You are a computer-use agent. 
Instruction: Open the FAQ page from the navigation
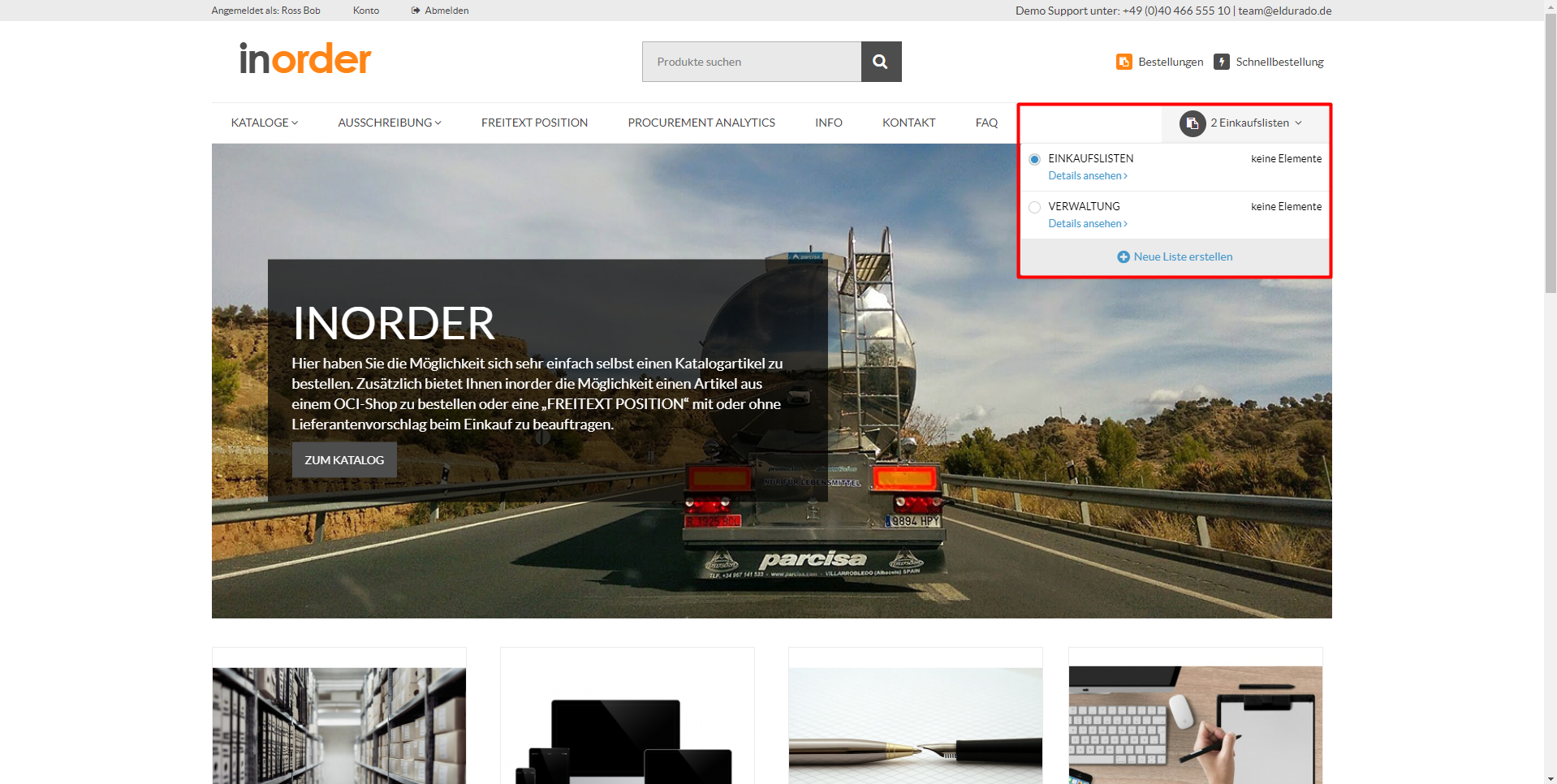tap(986, 123)
